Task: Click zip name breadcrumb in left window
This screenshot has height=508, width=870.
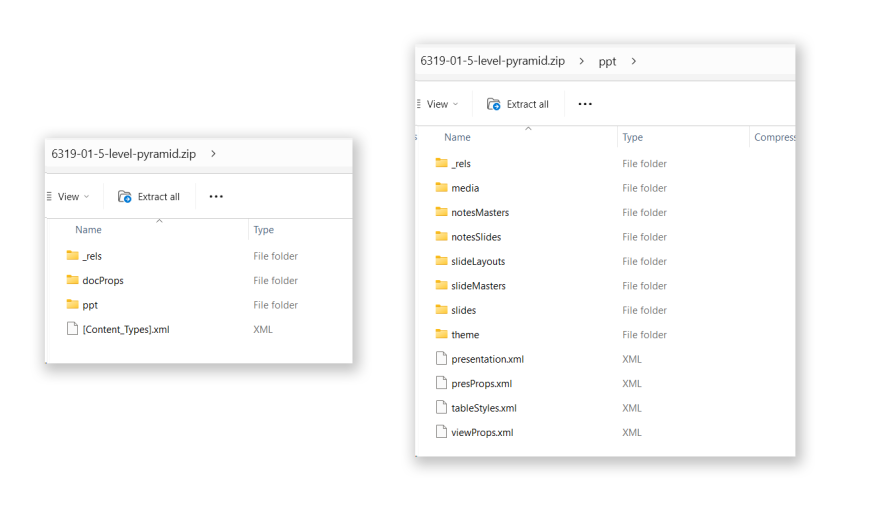Action: [x=124, y=154]
